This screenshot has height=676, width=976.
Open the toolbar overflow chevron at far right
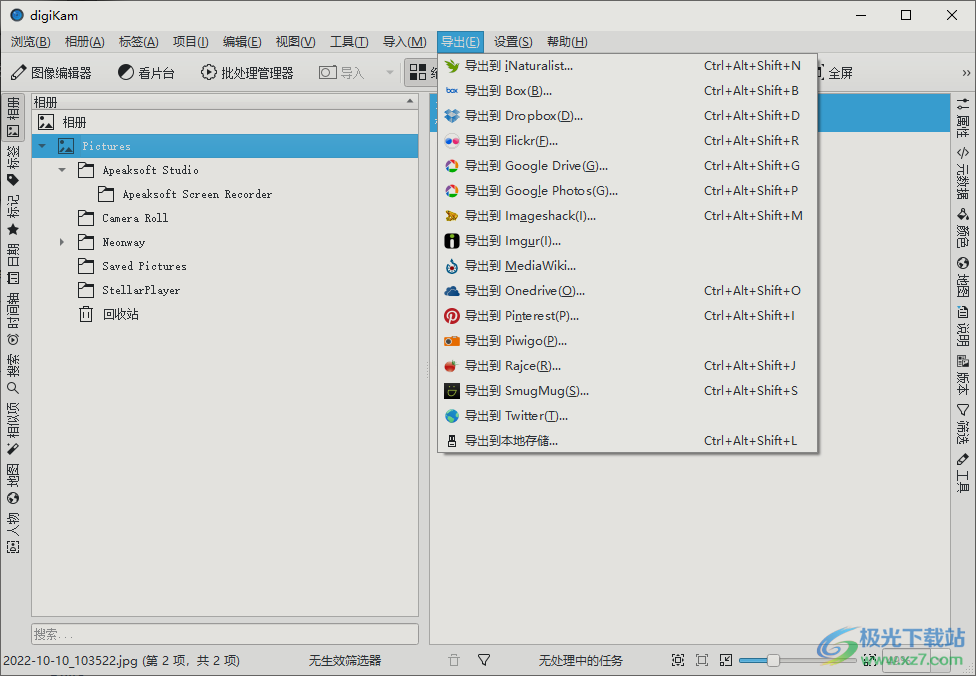966,73
